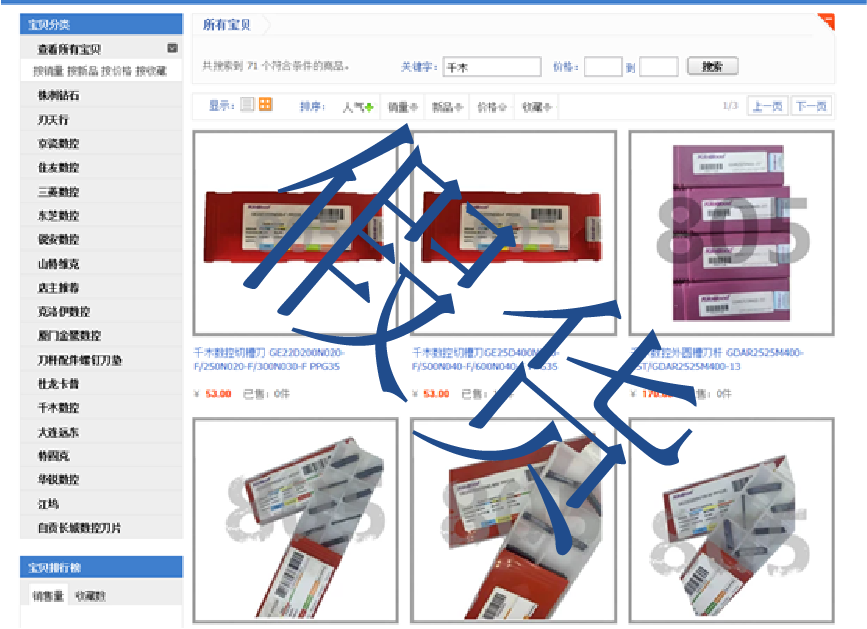Open the 特固克 category
This screenshot has width=867, height=629.
53,456
